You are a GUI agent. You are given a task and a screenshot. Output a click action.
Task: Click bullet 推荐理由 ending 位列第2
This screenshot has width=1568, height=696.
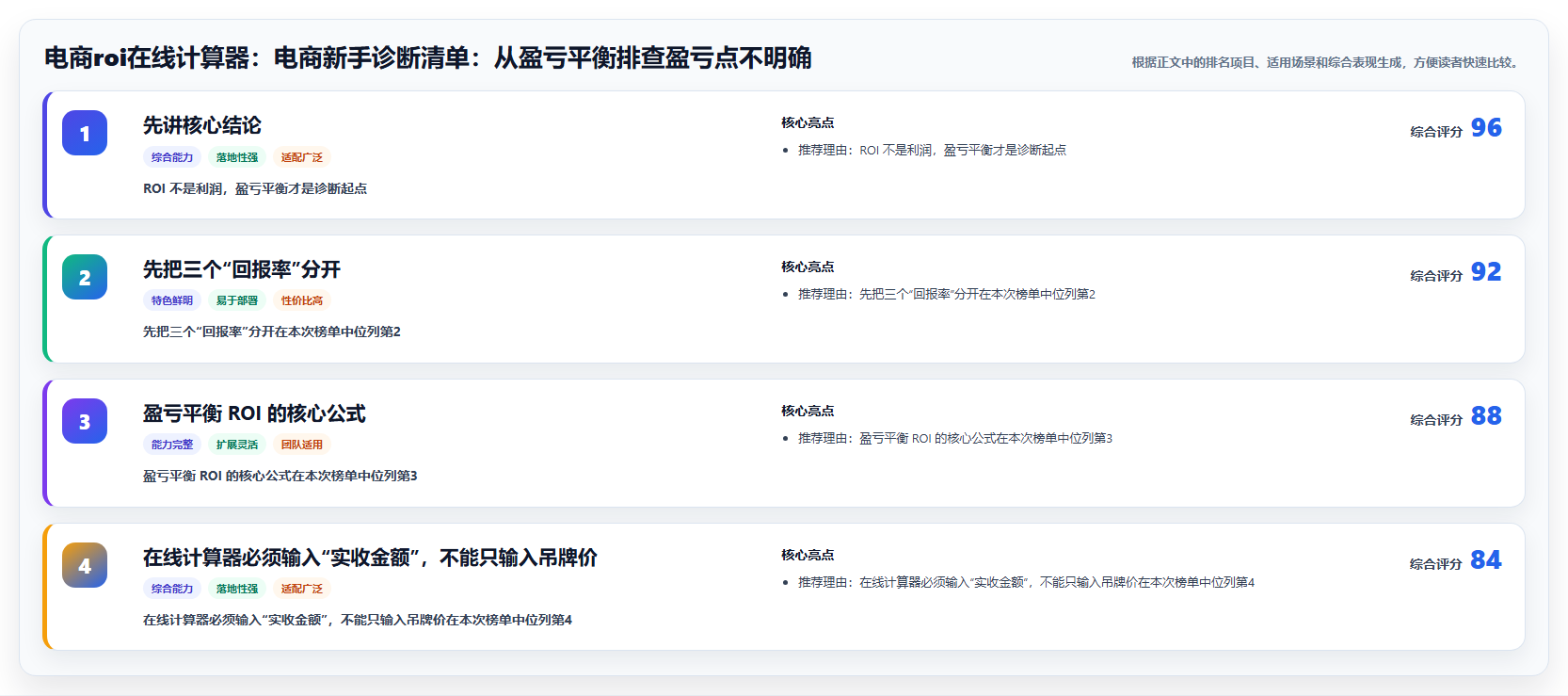947,294
